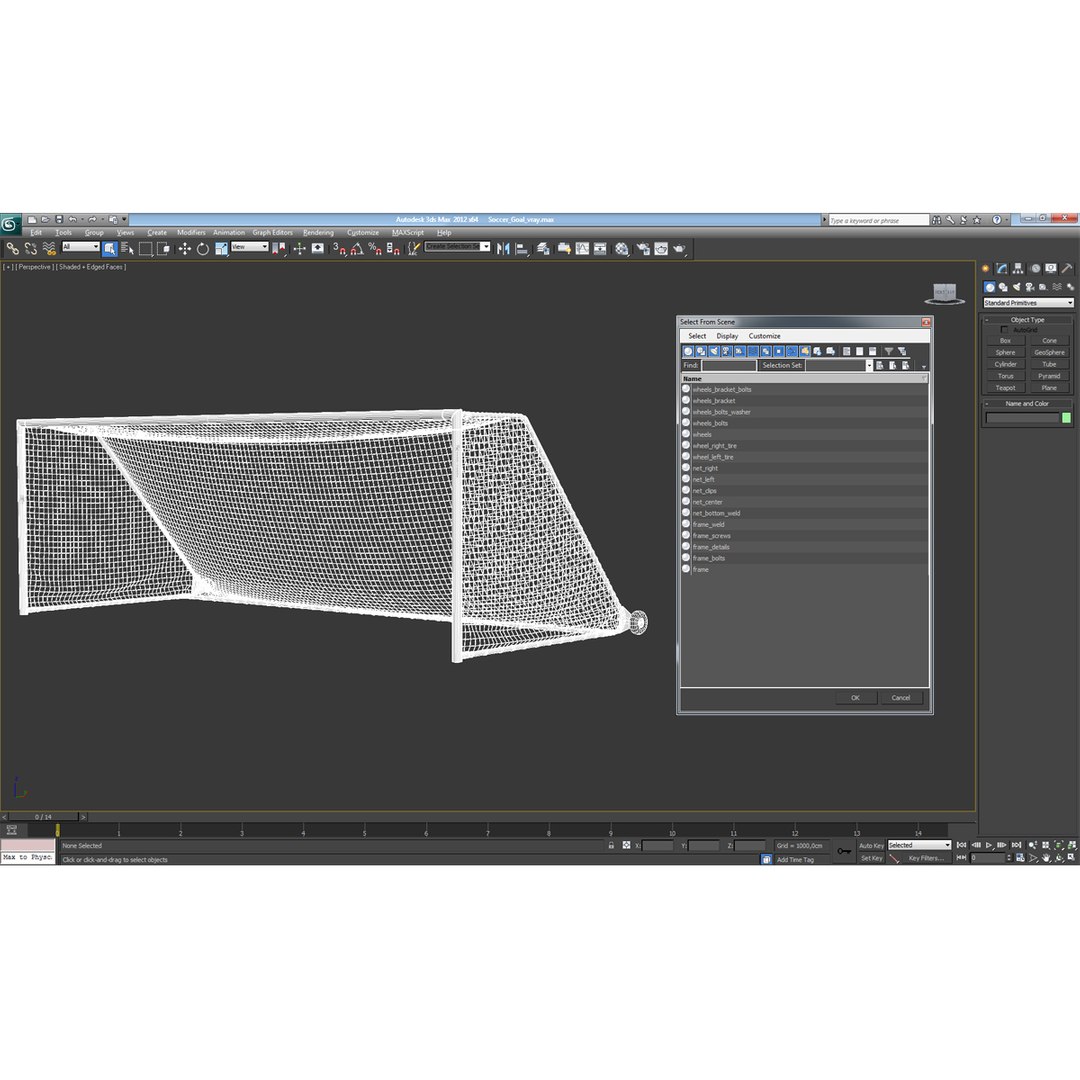
Task: Open the Select by Name tool
Action: tap(127, 249)
